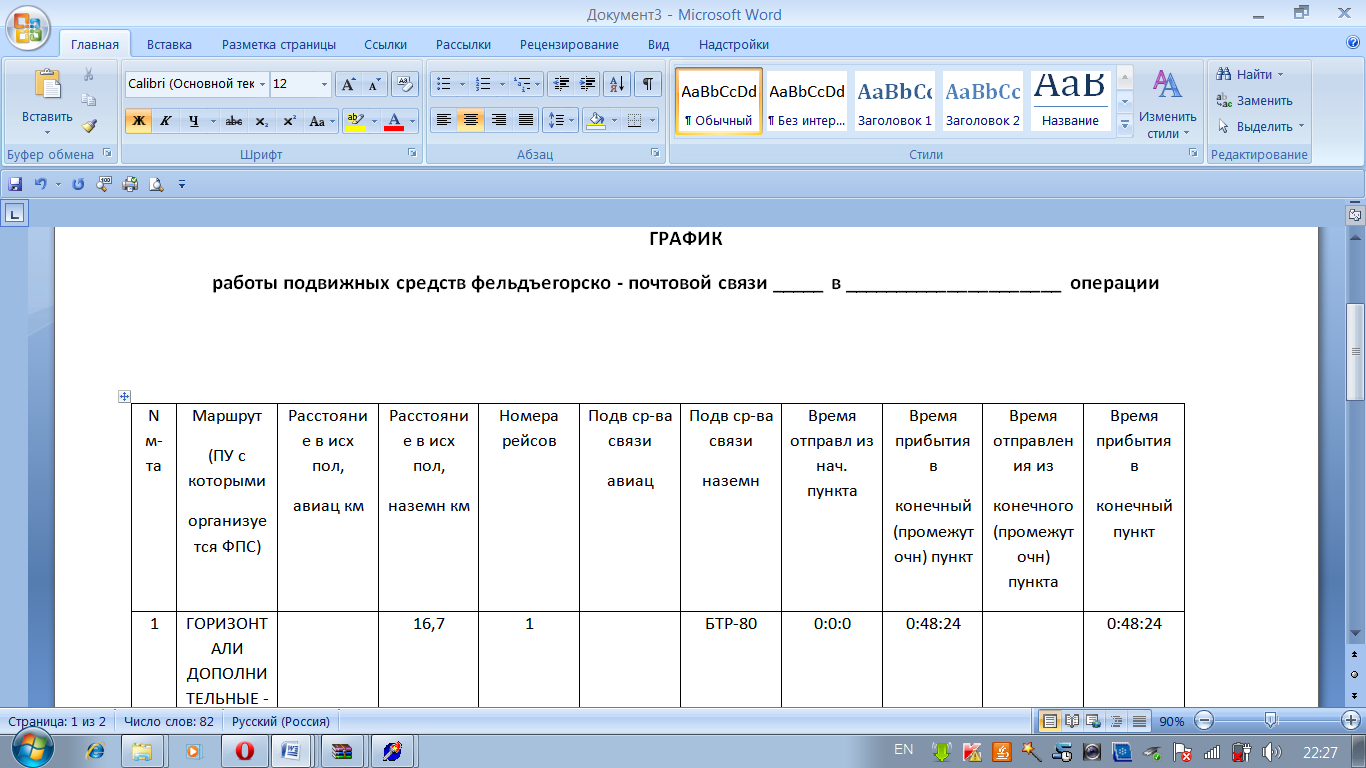Align text to the left
Image resolution: width=1366 pixels, height=768 pixels.
(x=443, y=121)
